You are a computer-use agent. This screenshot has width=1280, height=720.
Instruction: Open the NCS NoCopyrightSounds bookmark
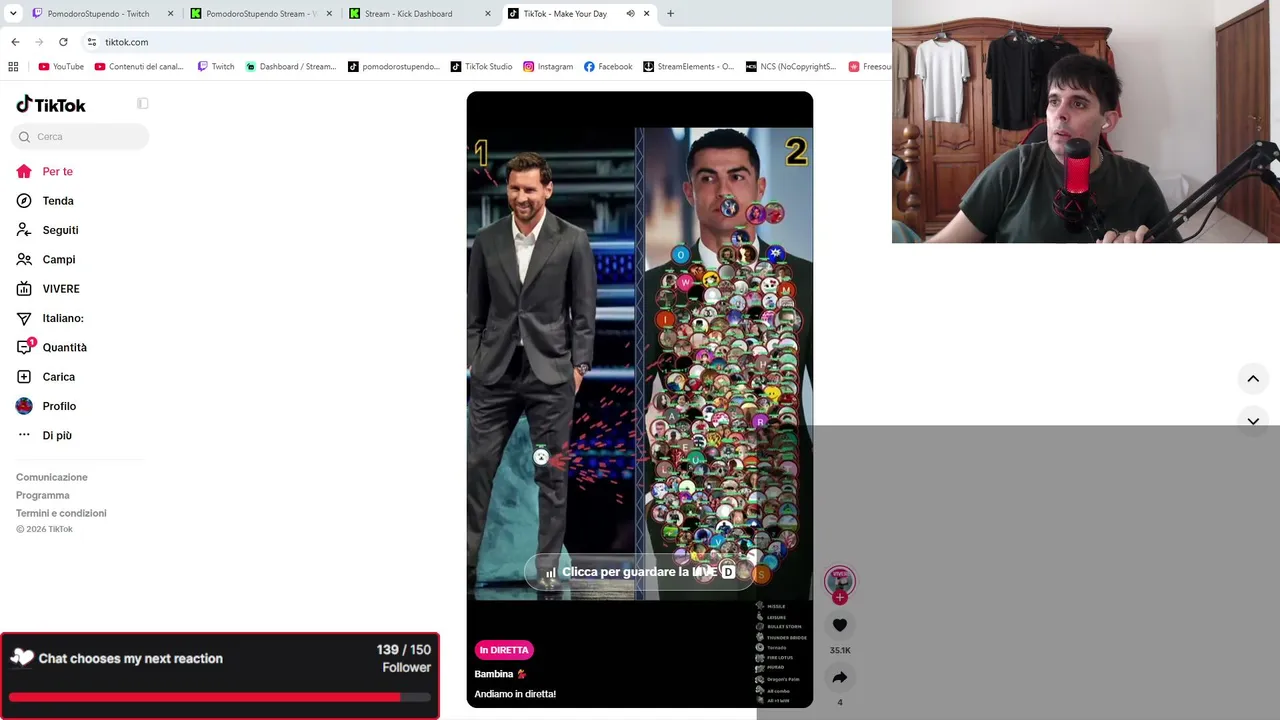pos(791,67)
